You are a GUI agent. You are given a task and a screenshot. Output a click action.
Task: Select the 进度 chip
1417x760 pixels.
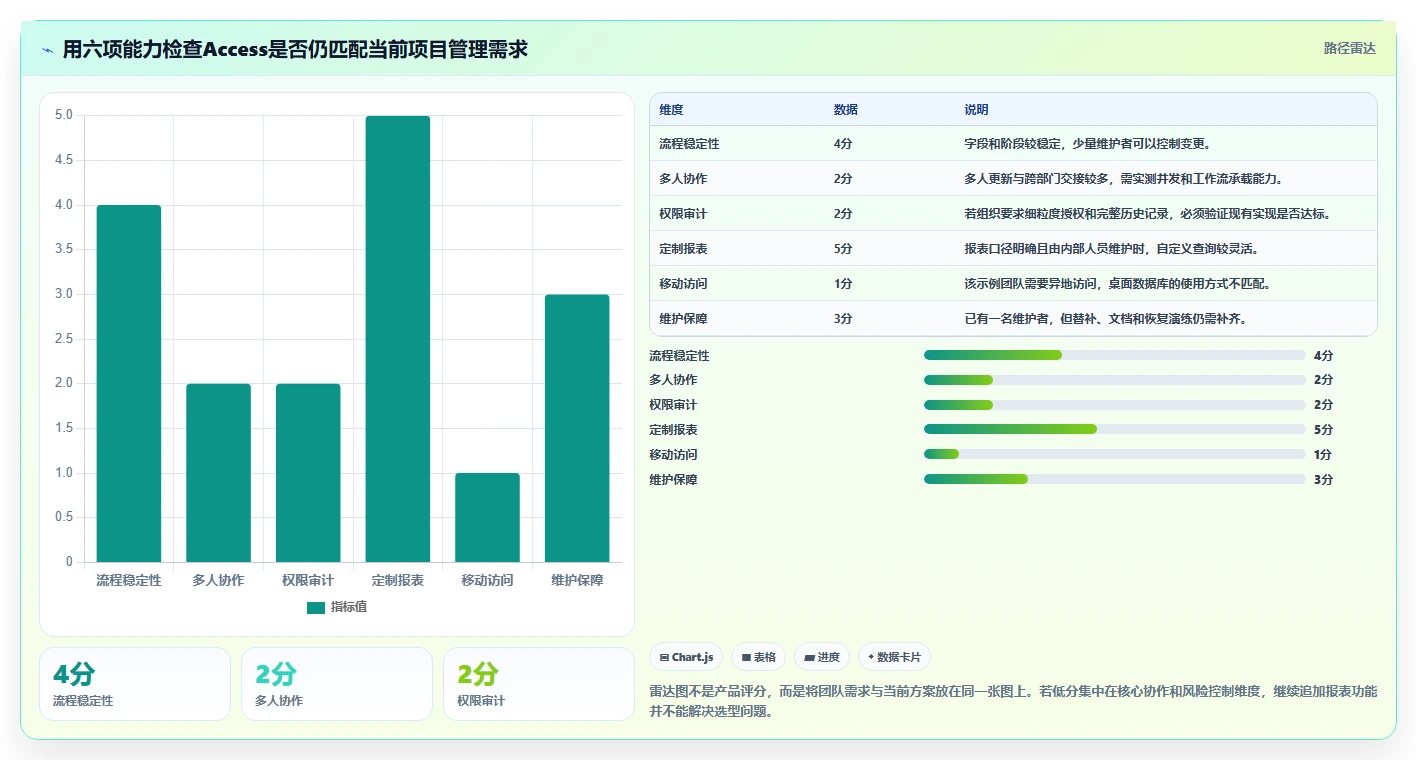(822, 657)
